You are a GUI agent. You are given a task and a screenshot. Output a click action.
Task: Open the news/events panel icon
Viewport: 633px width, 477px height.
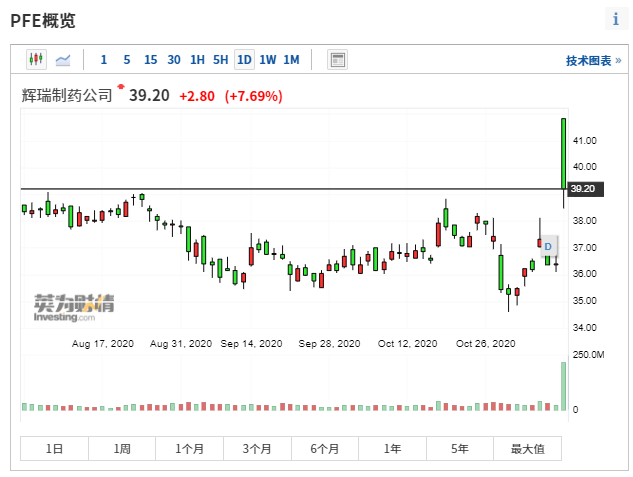click(x=337, y=60)
